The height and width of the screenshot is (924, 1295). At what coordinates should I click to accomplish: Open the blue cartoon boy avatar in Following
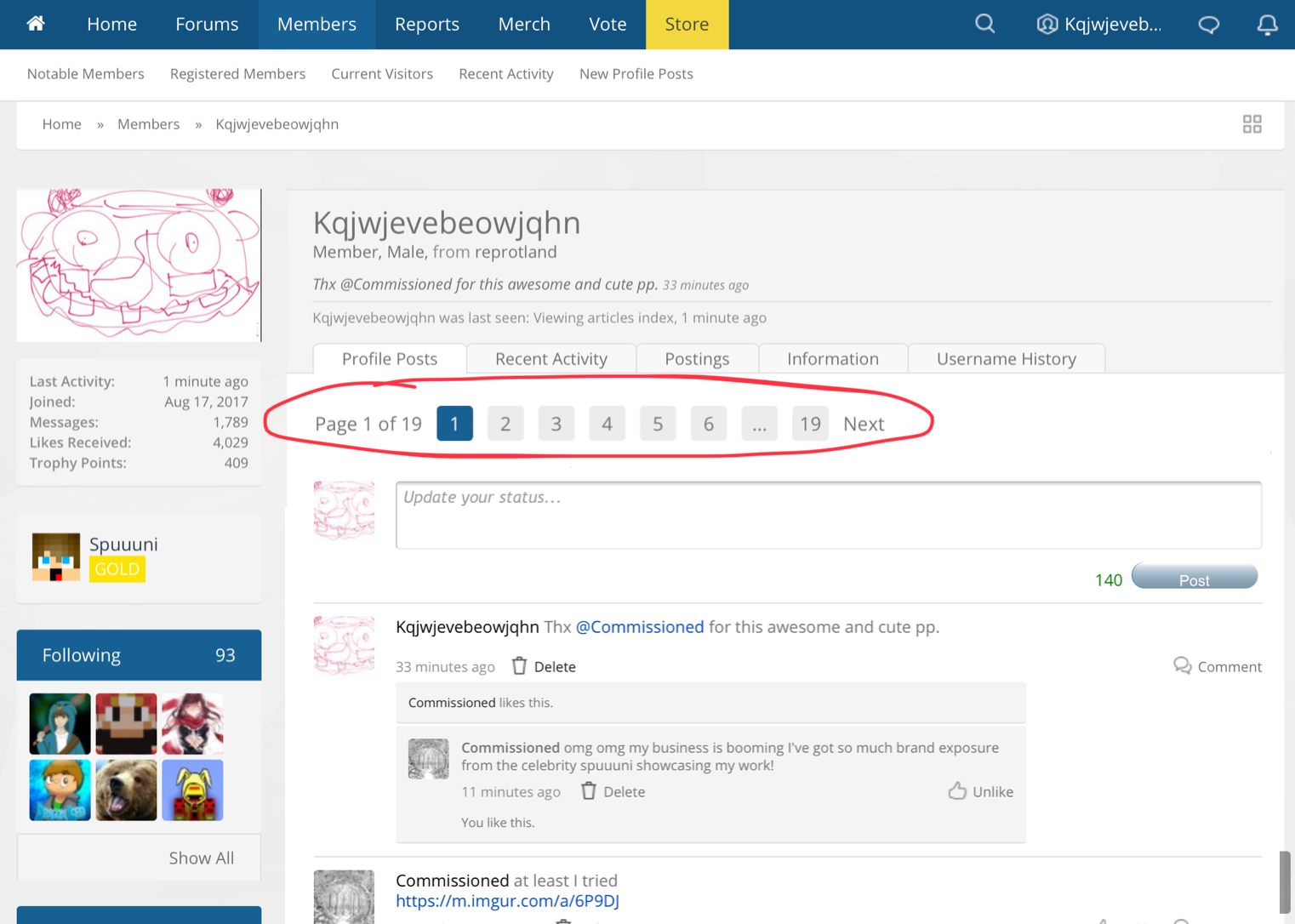tap(60, 790)
